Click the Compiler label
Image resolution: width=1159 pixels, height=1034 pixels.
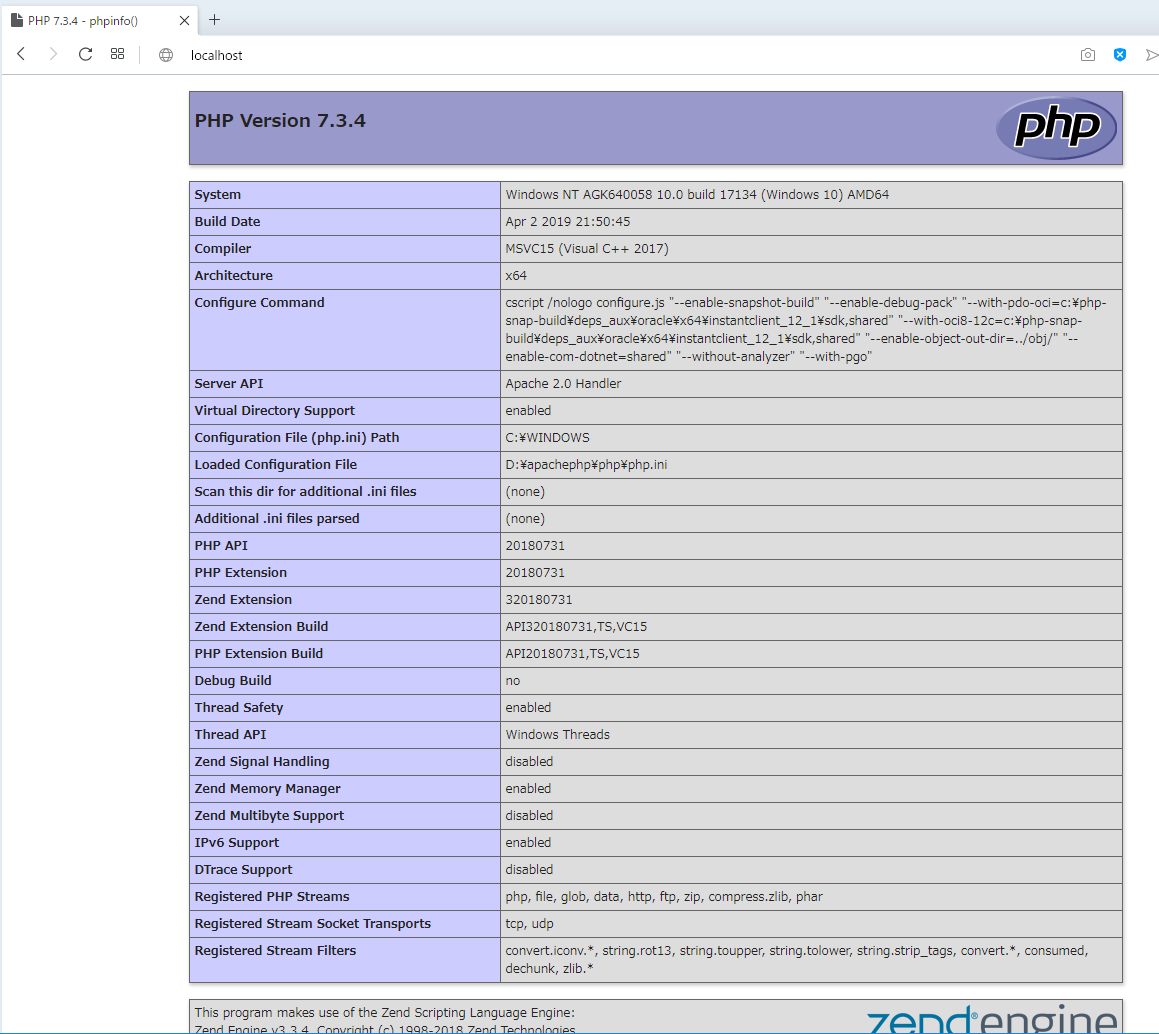[x=223, y=248]
